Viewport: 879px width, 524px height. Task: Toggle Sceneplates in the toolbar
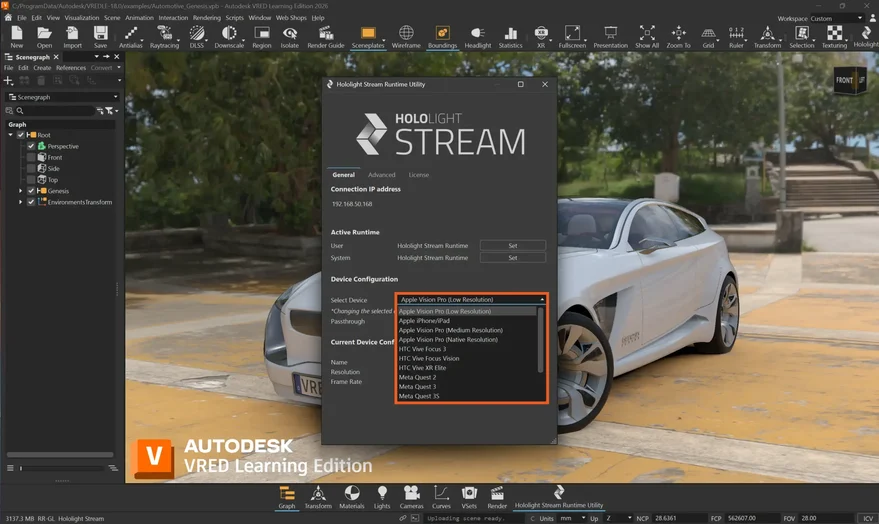(368, 37)
